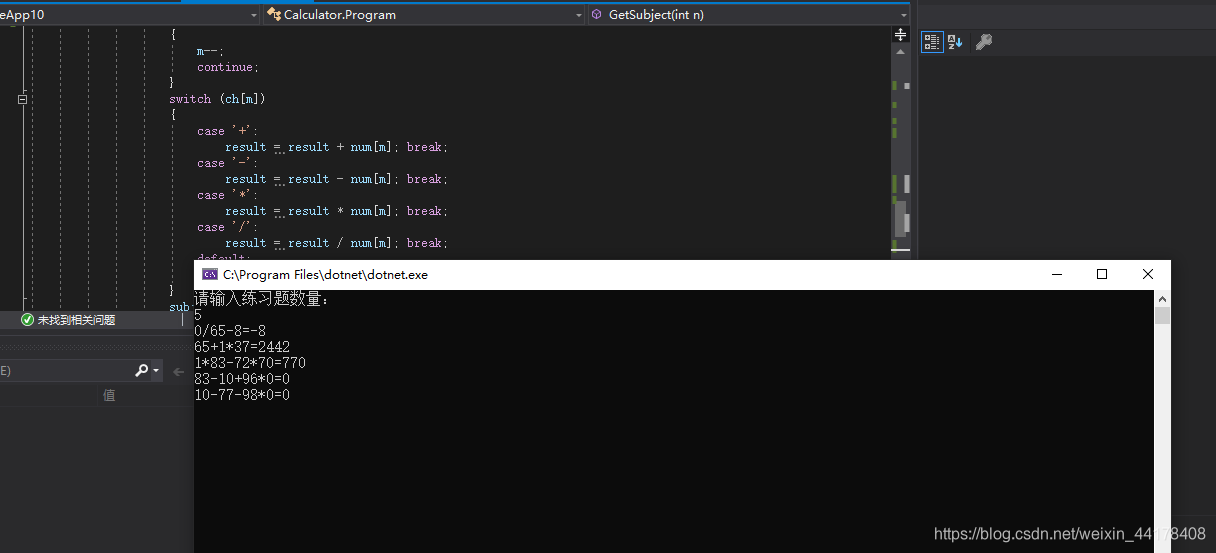The height and width of the screenshot is (553, 1216).
Task: Click the magnifier icon in the search box
Action: 142,370
